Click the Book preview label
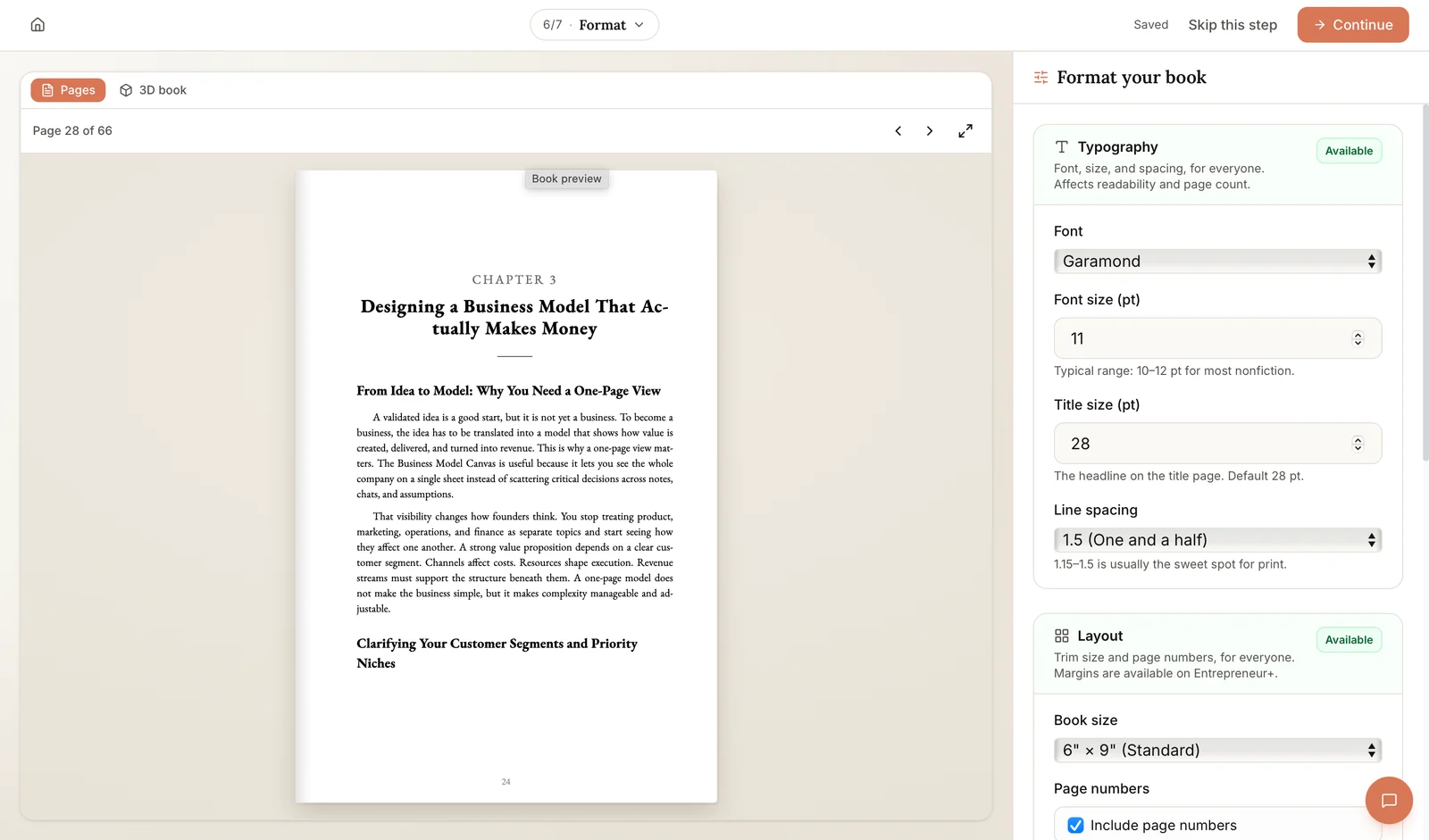 566,179
